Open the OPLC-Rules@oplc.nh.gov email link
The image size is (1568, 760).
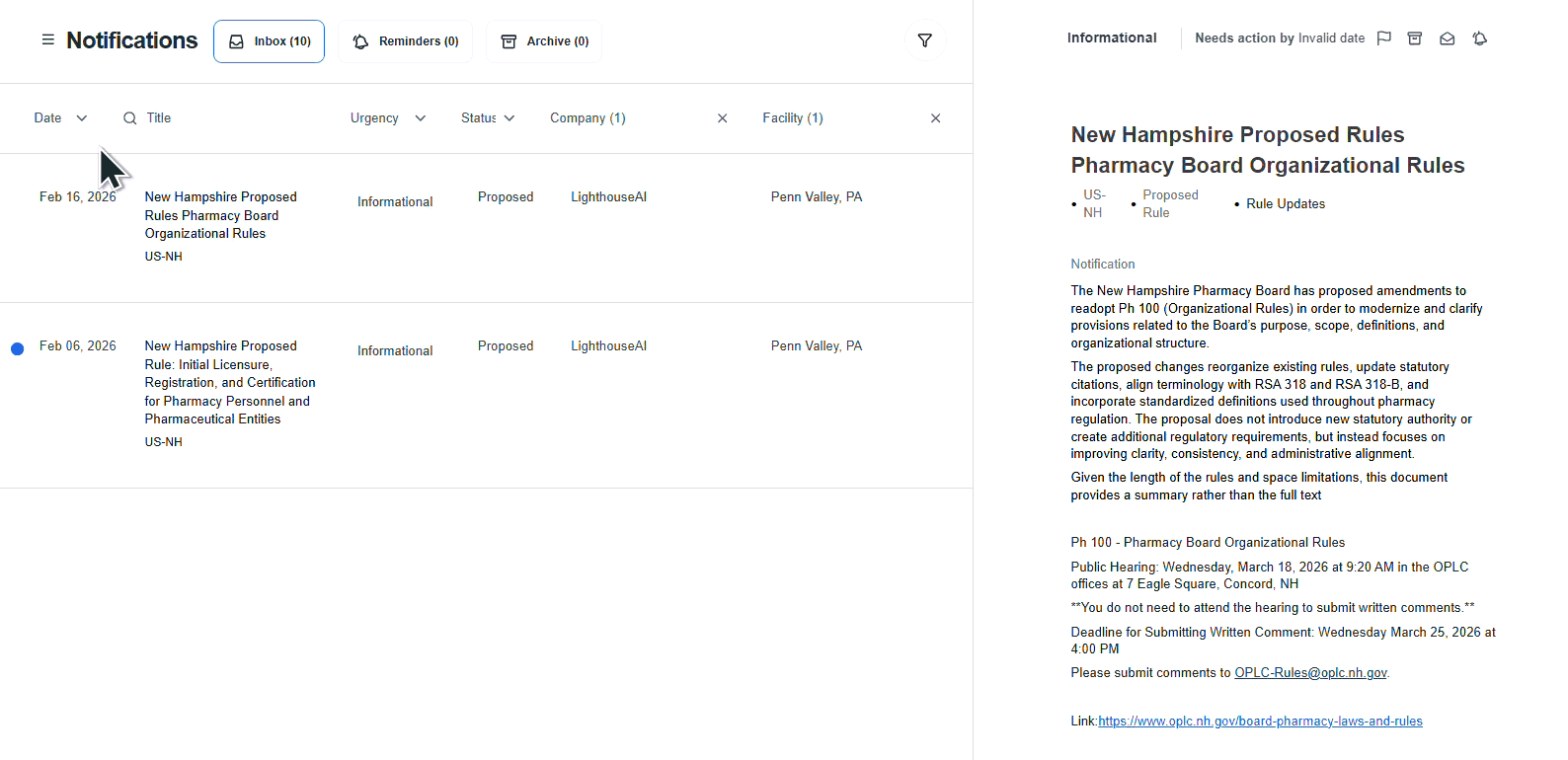1310,673
